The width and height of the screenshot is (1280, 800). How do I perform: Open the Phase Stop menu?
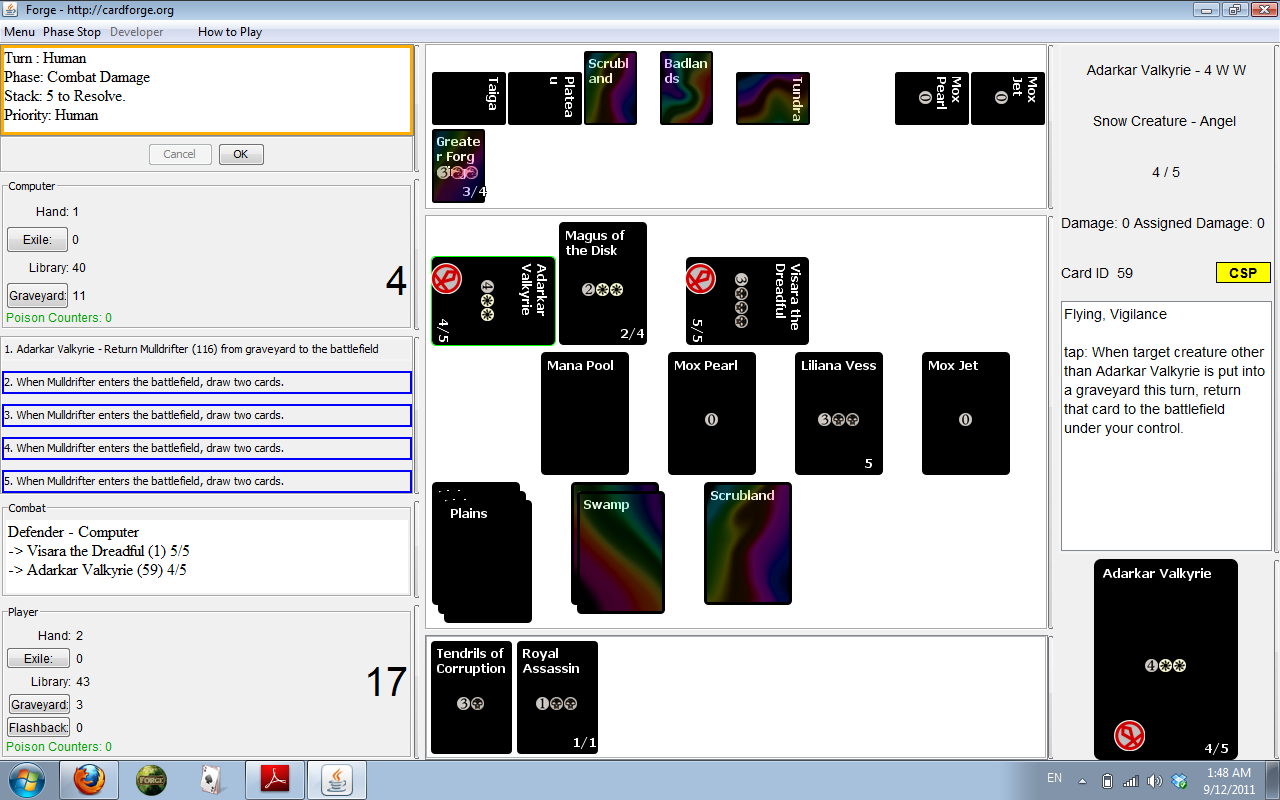point(72,32)
